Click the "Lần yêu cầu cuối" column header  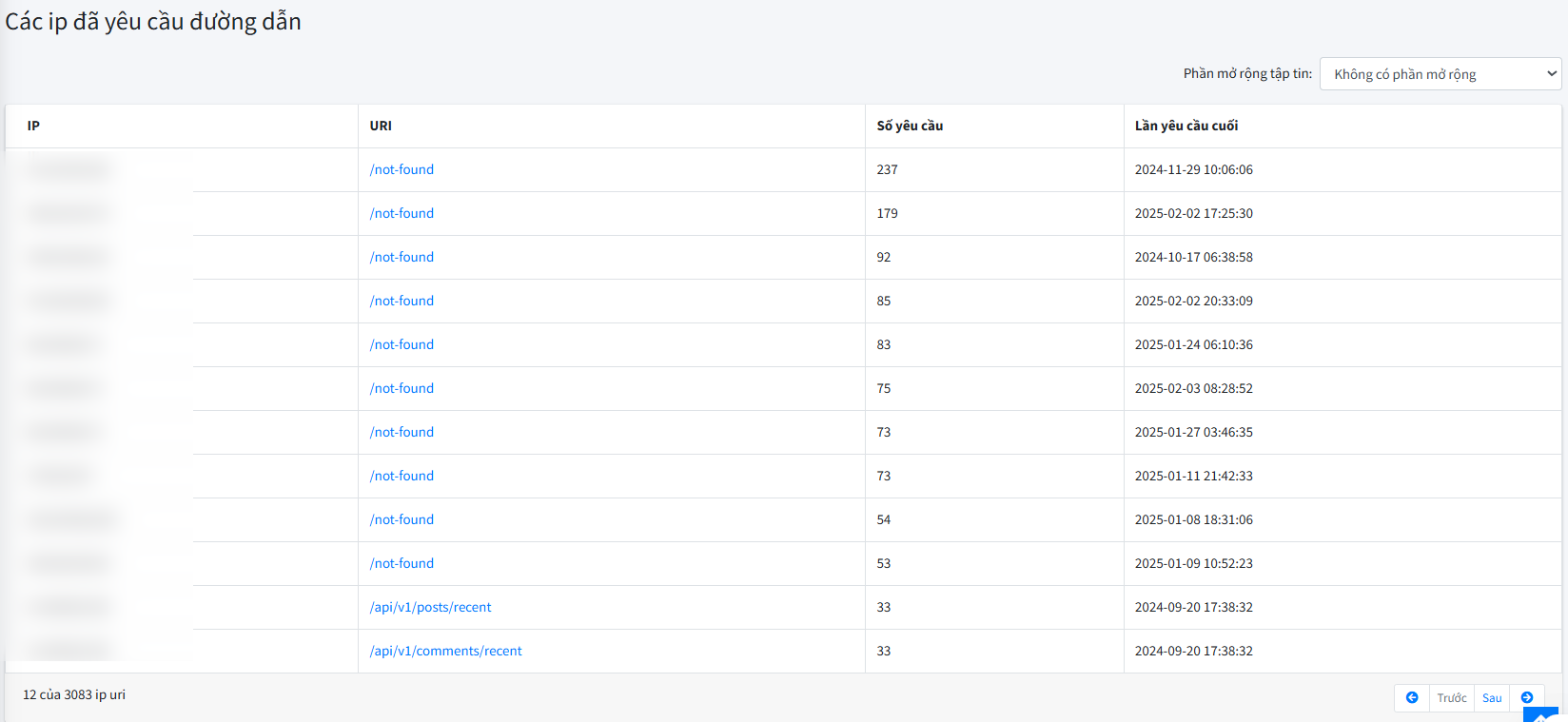pyautogui.click(x=1186, y=126)
